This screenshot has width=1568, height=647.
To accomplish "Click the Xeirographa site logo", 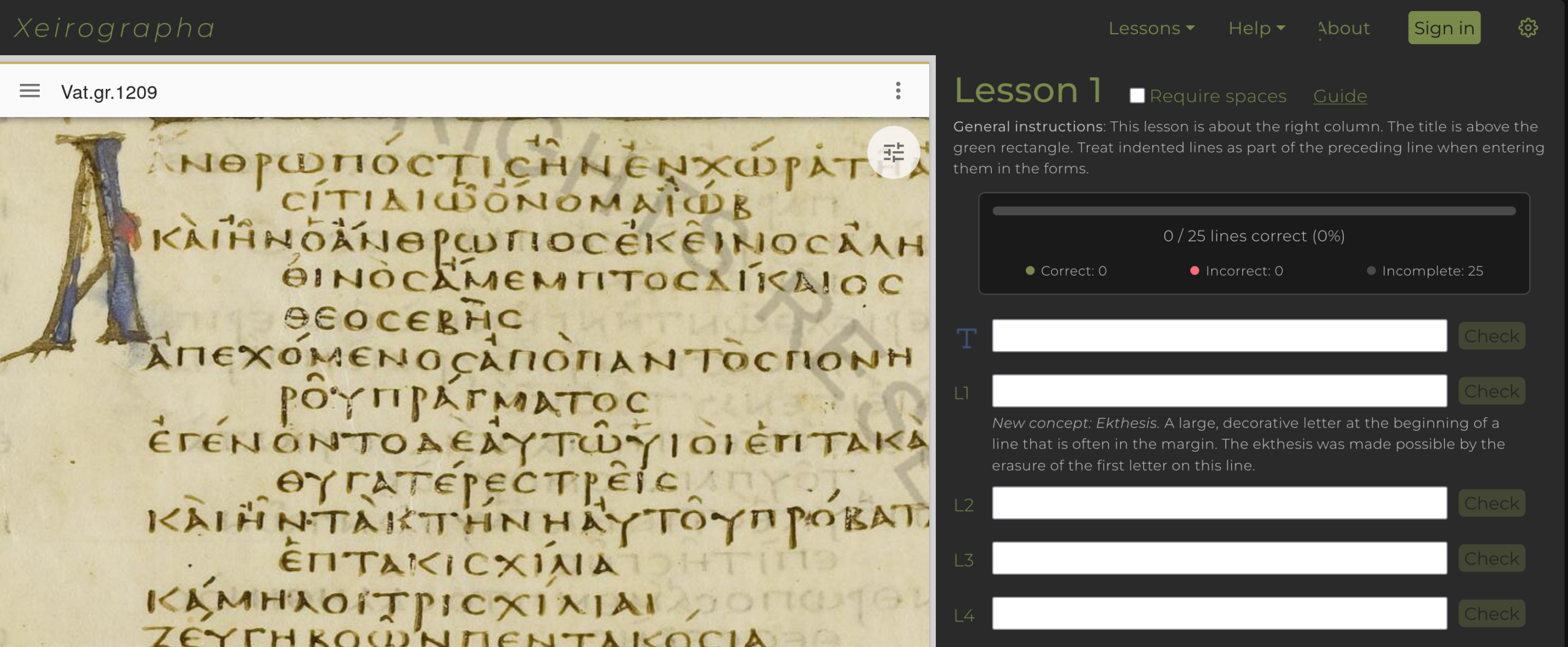I will [x=115, y=28].
